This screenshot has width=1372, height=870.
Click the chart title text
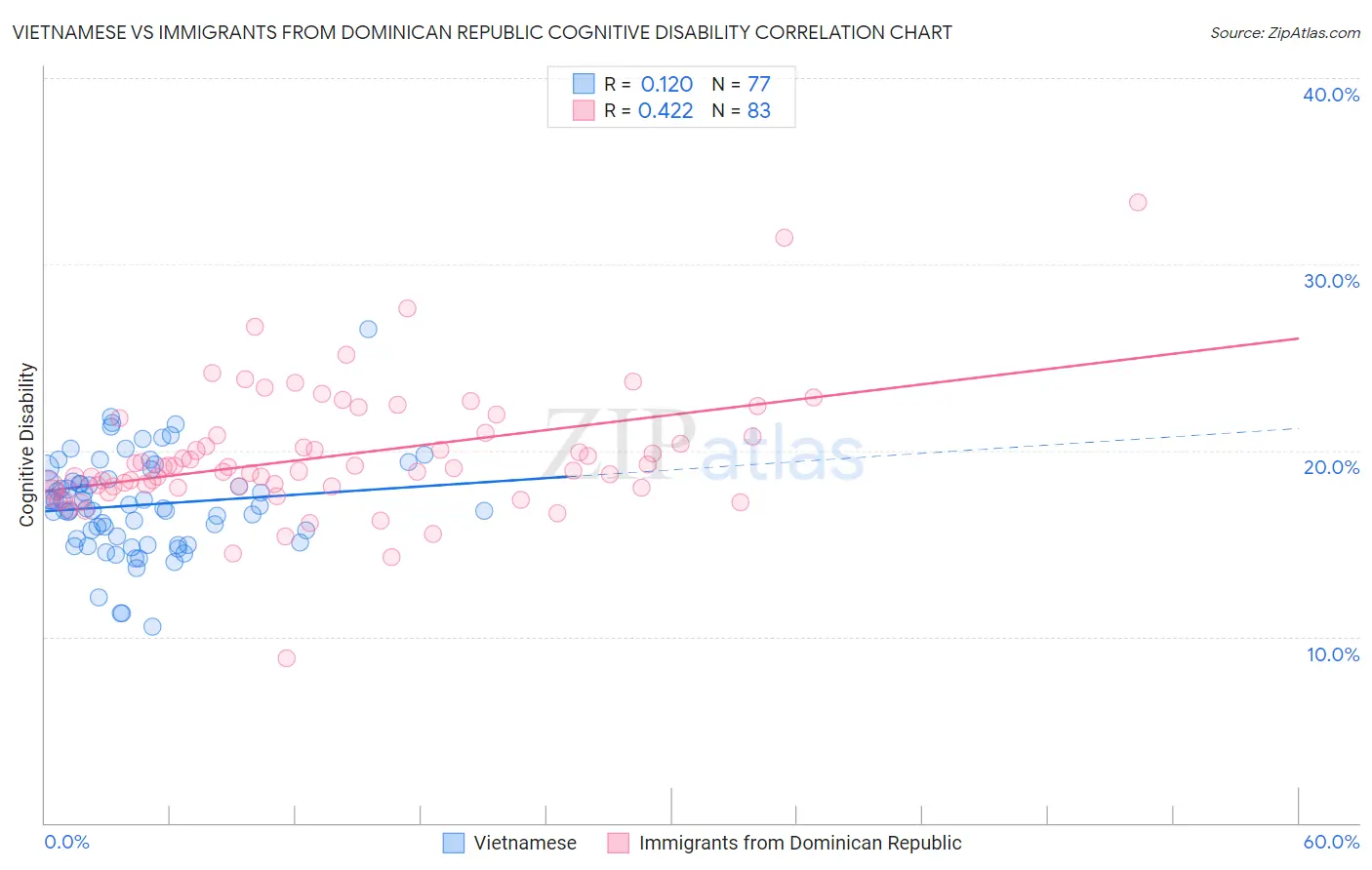(482, 32)
